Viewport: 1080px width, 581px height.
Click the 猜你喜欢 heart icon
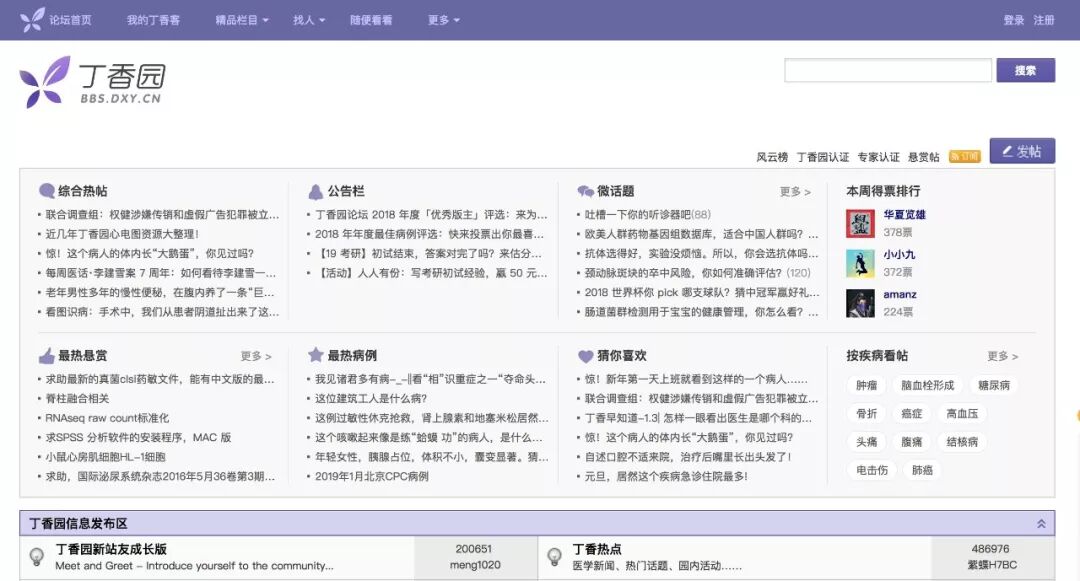click(585, 356)
